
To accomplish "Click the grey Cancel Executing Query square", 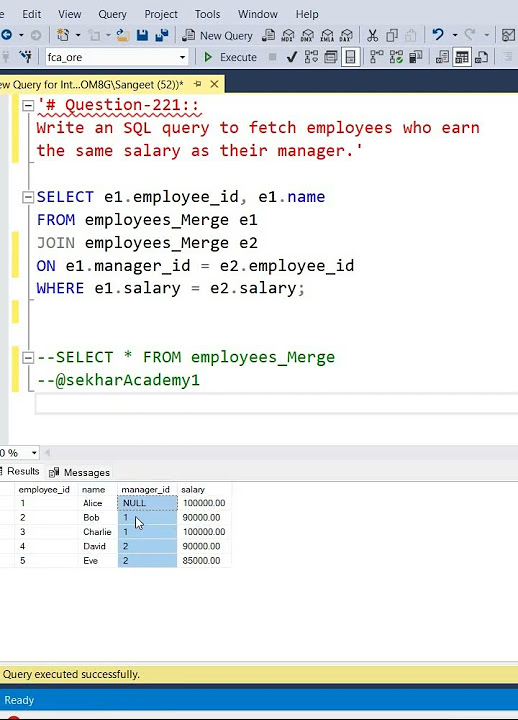I will tap(272, 57).
